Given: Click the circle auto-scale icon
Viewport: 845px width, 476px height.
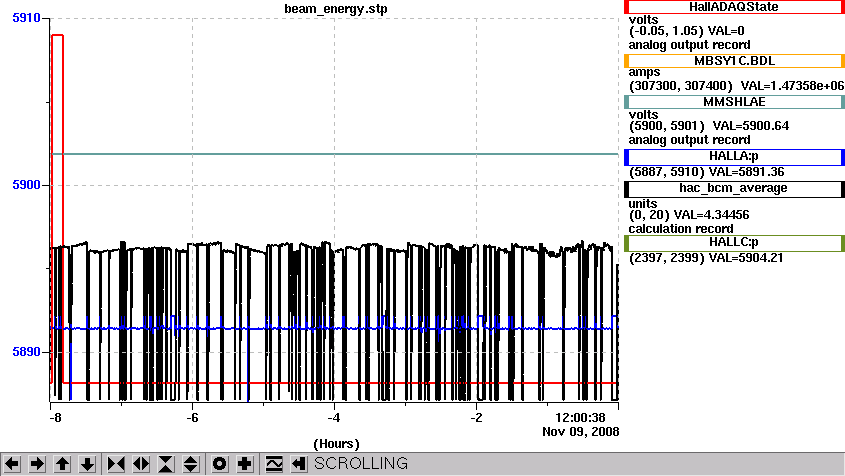Looking at the screenshot, I should click(x=219, y=464).
